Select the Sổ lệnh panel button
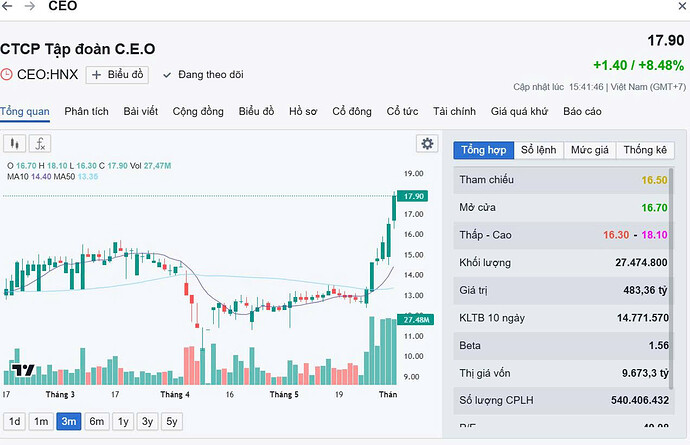The width and height of the screenshot is (690, 445). [x=538, y=150]
